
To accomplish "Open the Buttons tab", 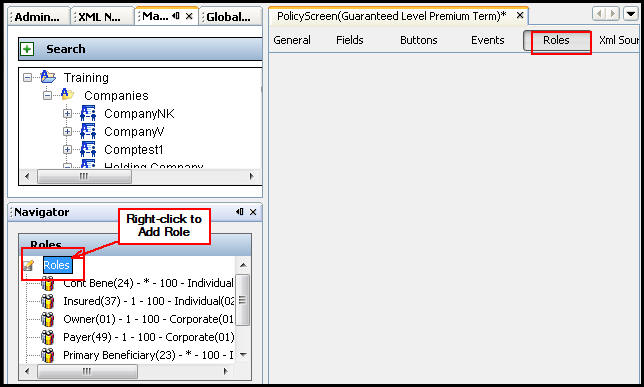I will point(419,40).
